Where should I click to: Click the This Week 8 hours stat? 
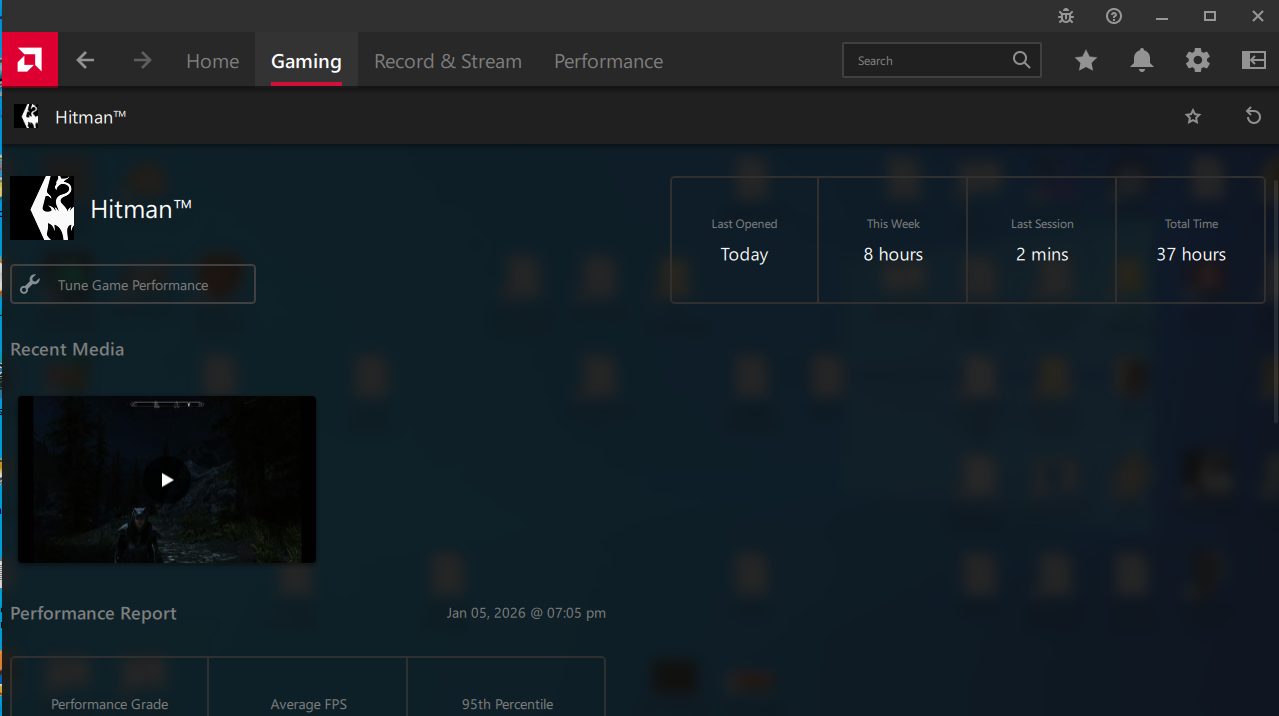(x=893, y=240)
